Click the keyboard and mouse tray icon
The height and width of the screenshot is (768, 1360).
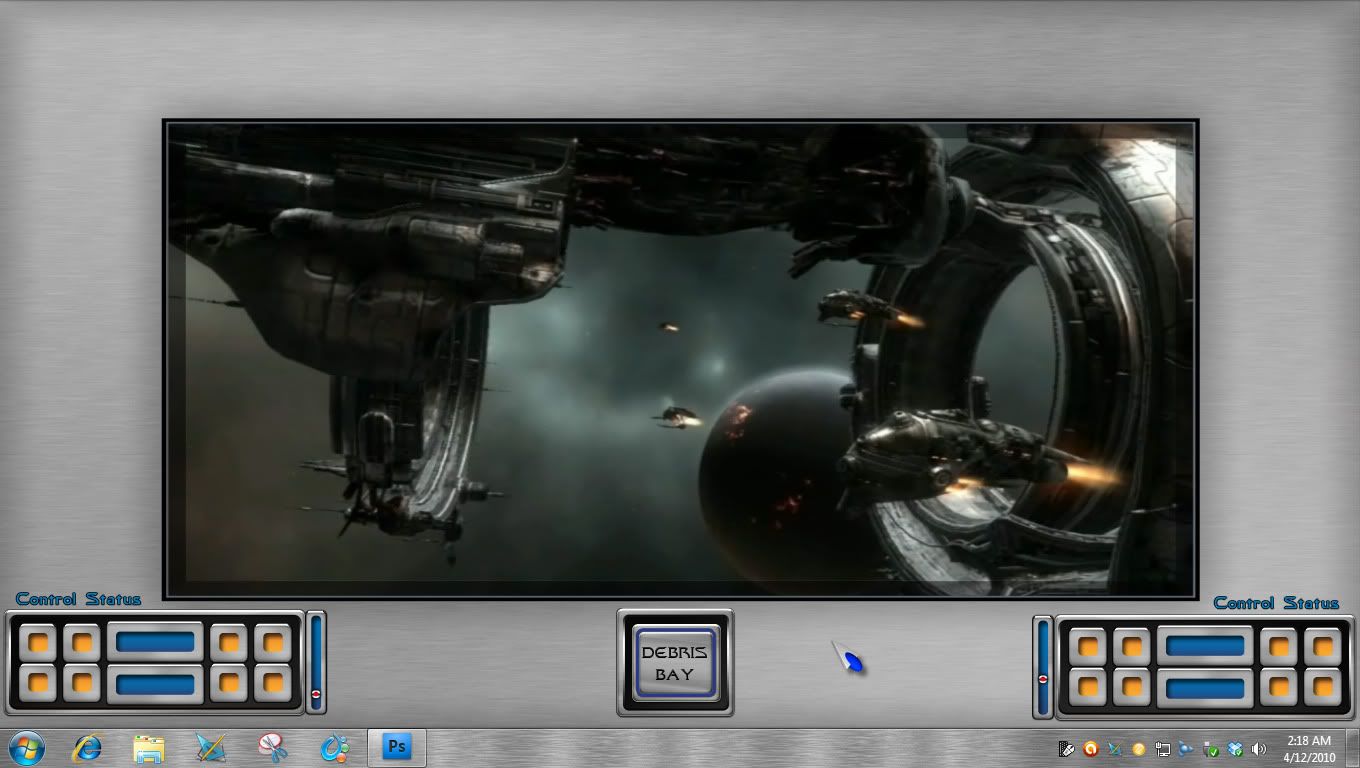1067,749
